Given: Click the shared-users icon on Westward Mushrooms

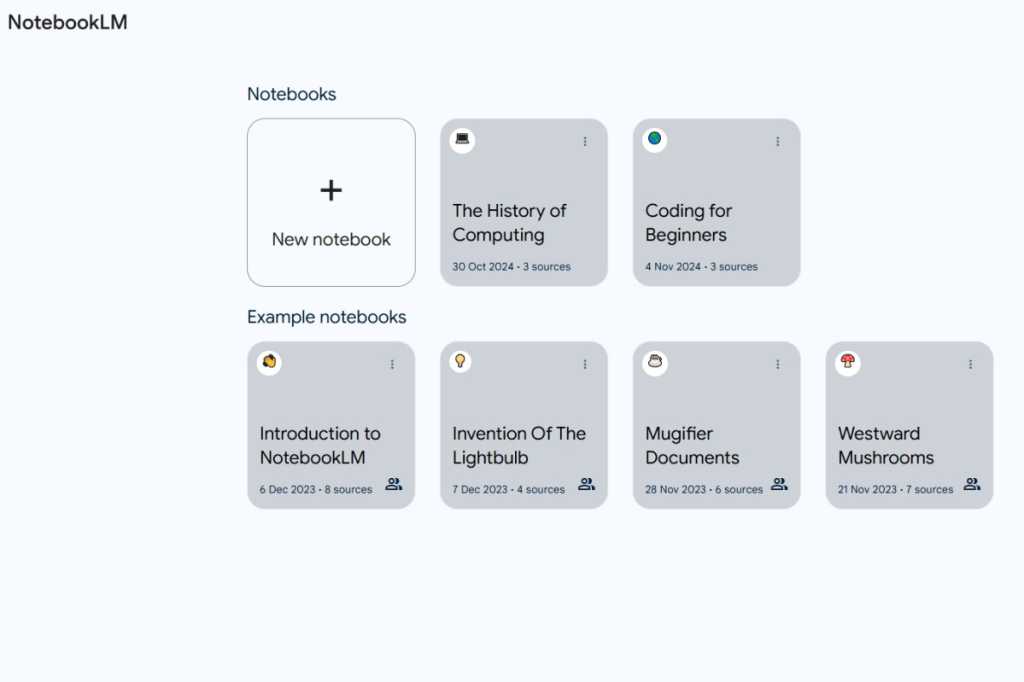Looking at the screenshot, I should pyautogui.click(x=971, y=484).
